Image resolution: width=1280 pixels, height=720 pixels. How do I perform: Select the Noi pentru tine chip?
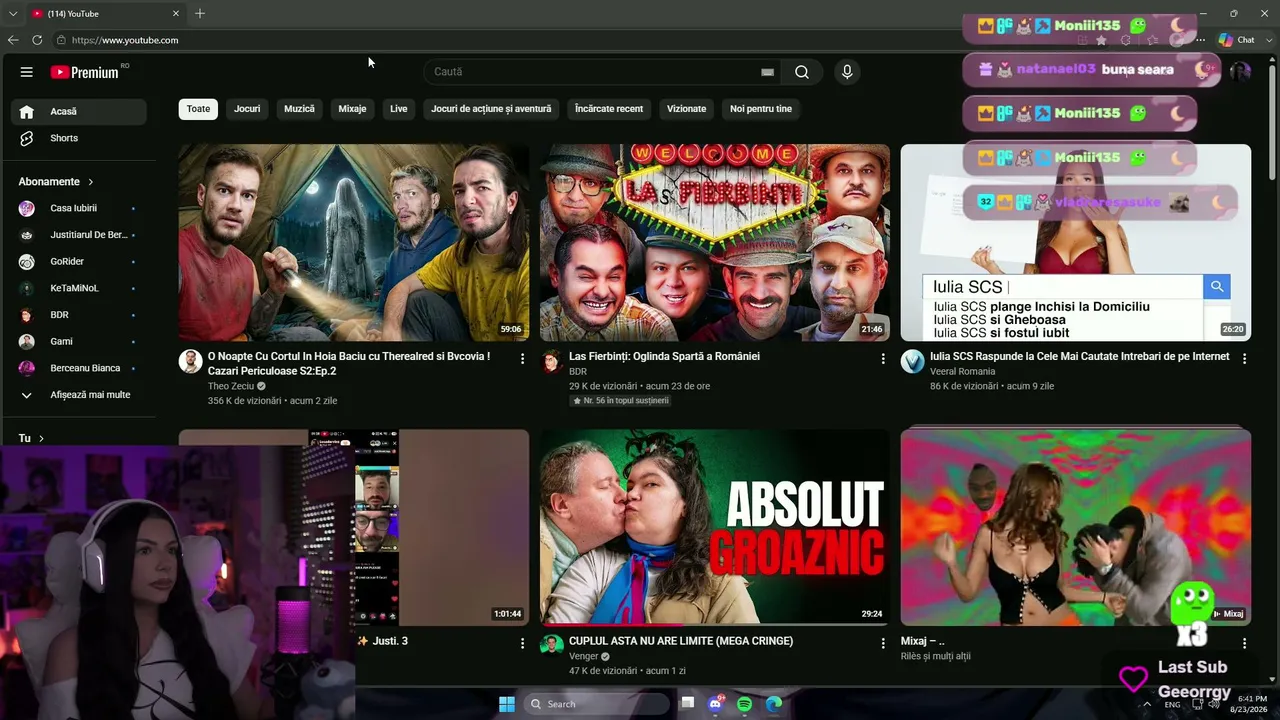pyautogui.click(x=761, y=109)
